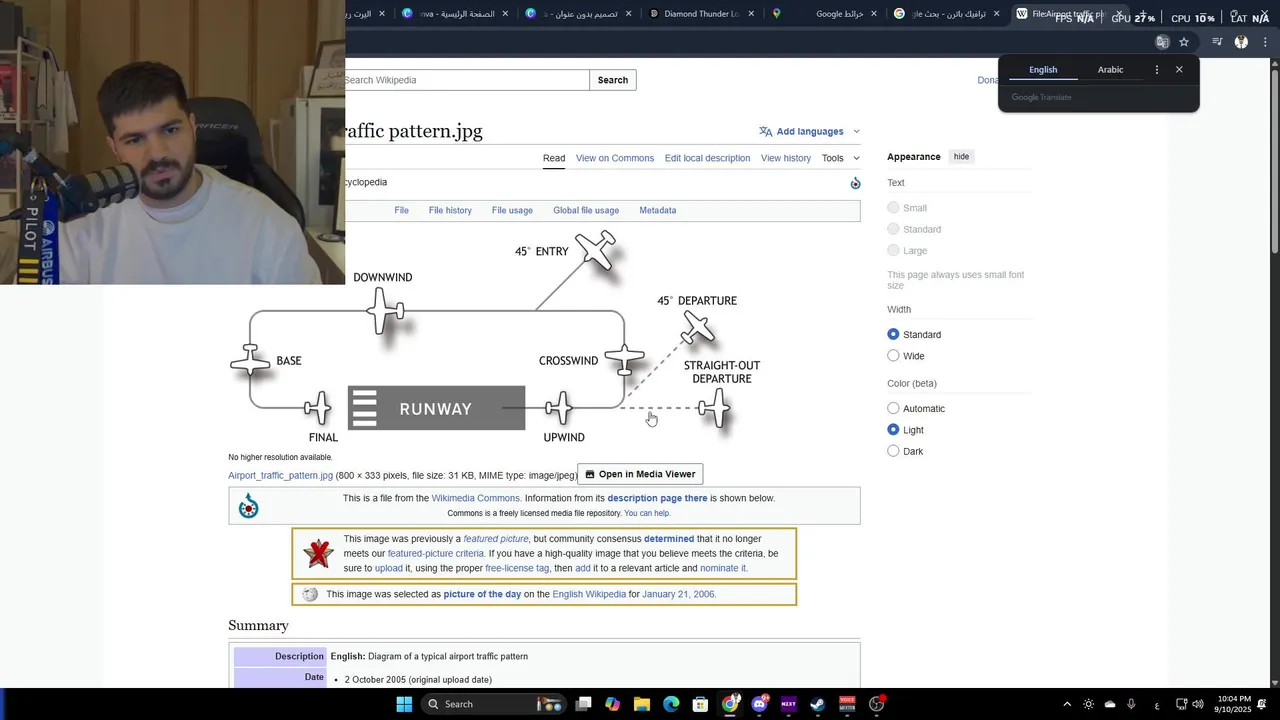Click the Commons logo in the info box
Image resolution: width=1280 pixels, height=720 pixels.
click(x=249, y=507)
